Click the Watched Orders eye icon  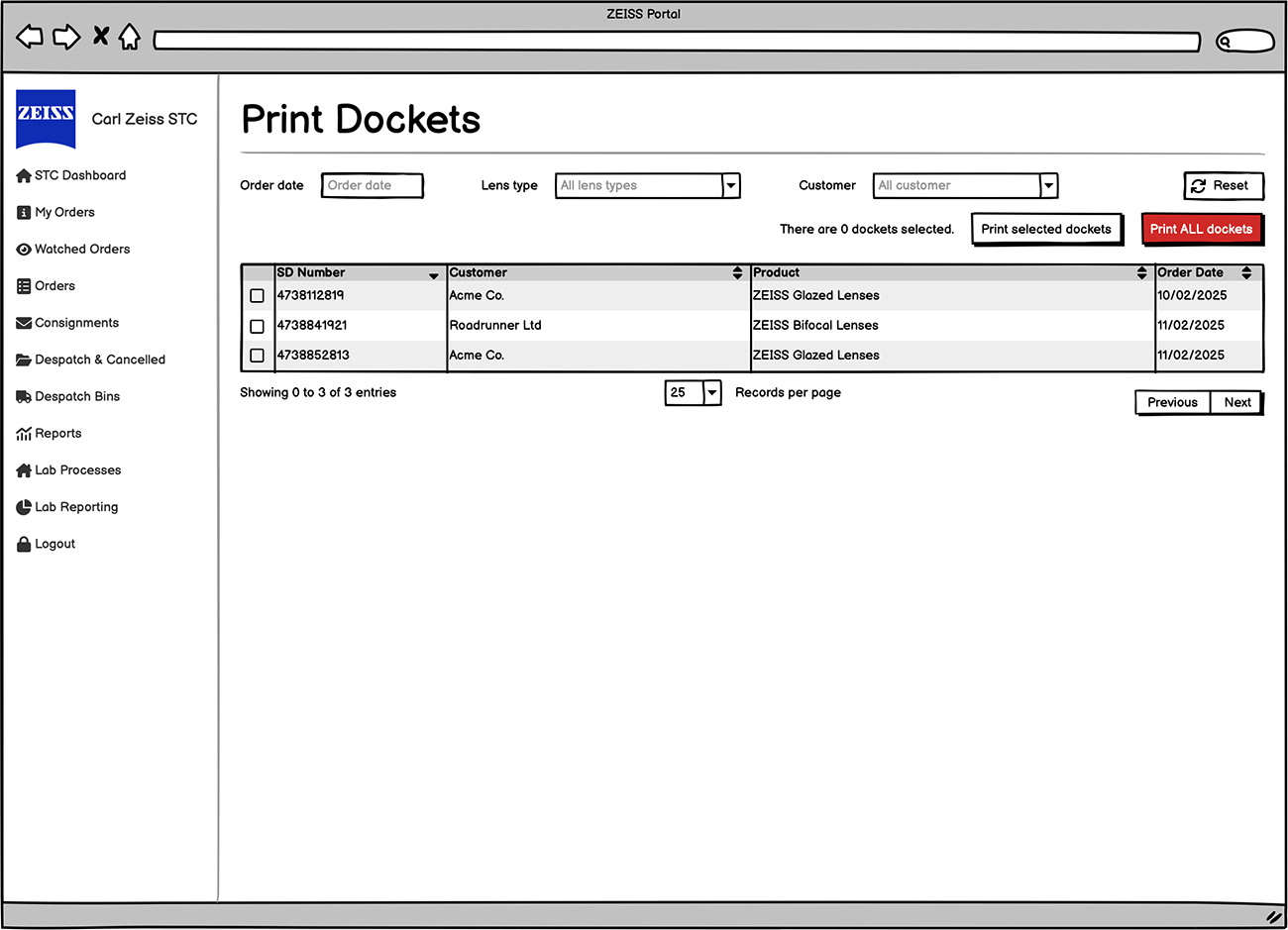(x=24, y=250)
